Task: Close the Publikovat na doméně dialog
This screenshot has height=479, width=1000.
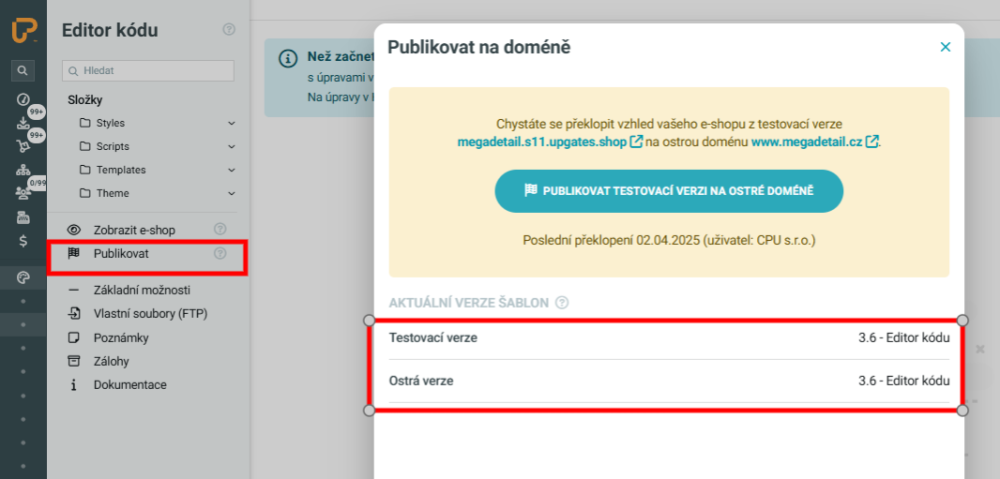Action: tap(945, 47)
